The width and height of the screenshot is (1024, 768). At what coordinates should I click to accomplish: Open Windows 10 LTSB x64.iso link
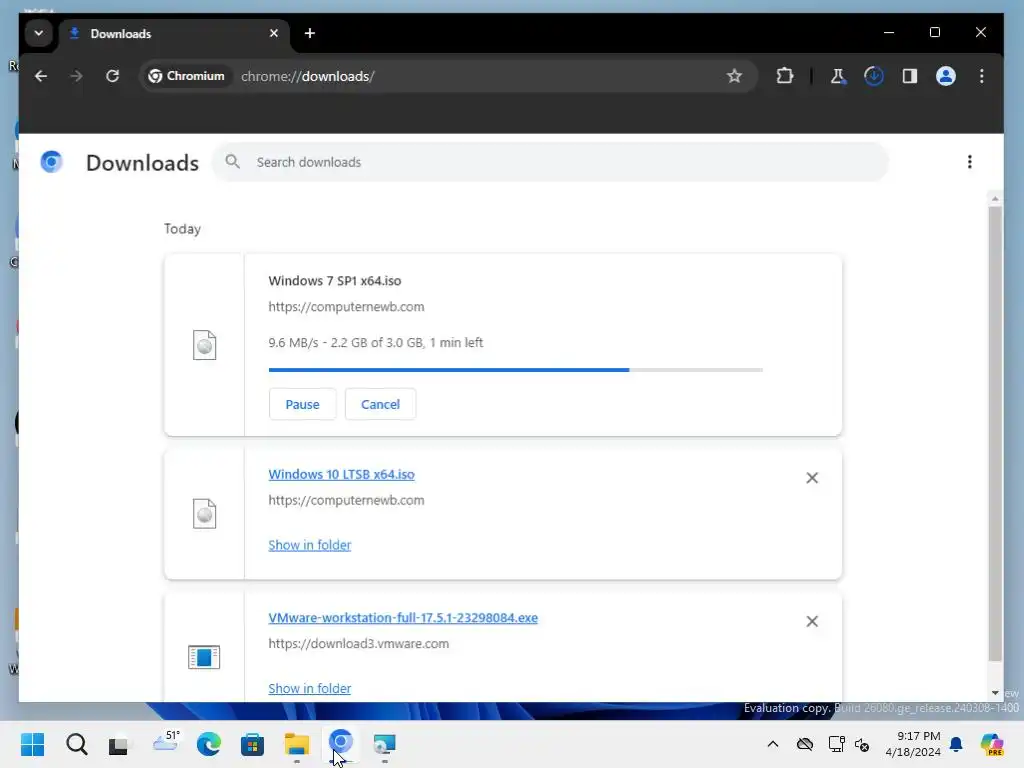tap(341, 474)
